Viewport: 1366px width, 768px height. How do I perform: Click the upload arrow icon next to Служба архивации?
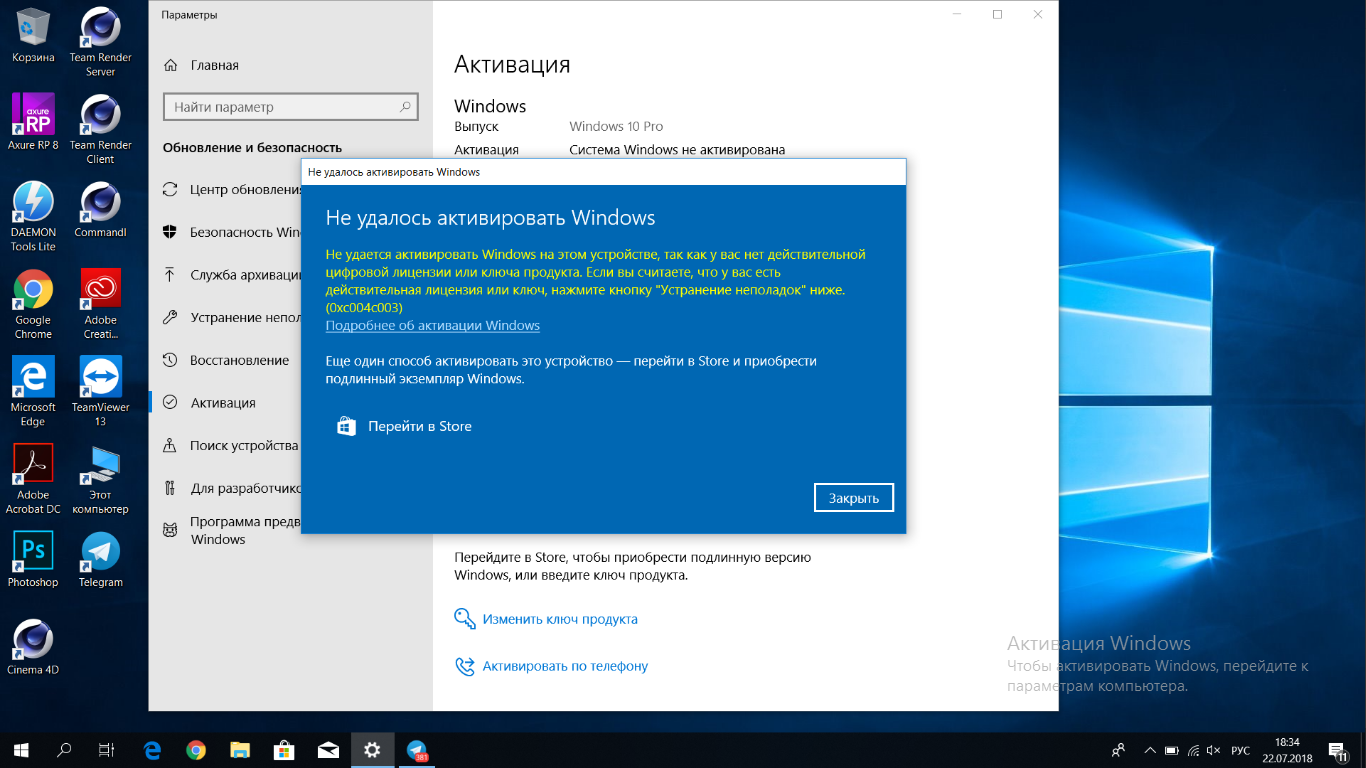[x=170, y=274]
